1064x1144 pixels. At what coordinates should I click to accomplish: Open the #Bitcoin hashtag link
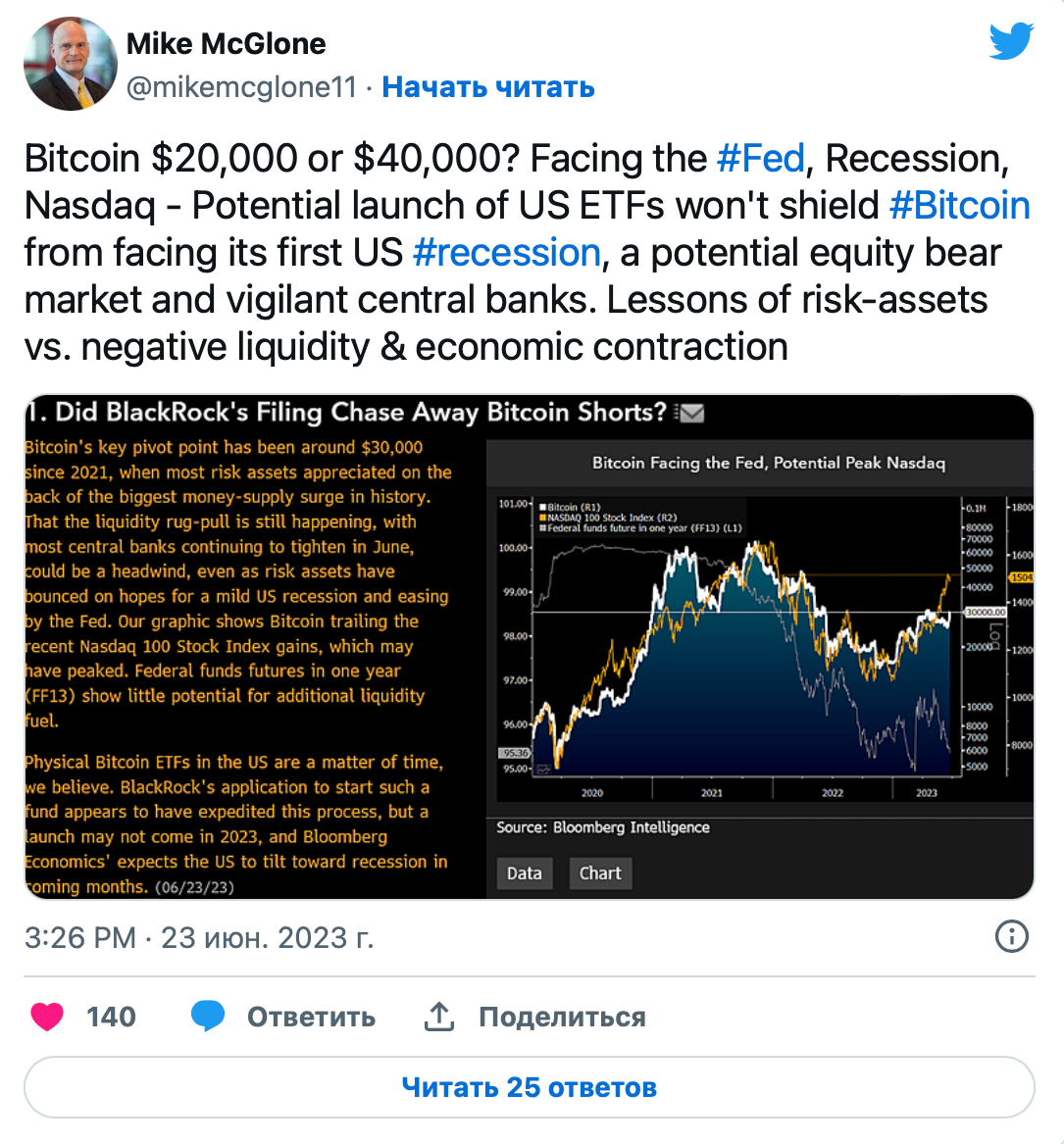tap(959, 205)
